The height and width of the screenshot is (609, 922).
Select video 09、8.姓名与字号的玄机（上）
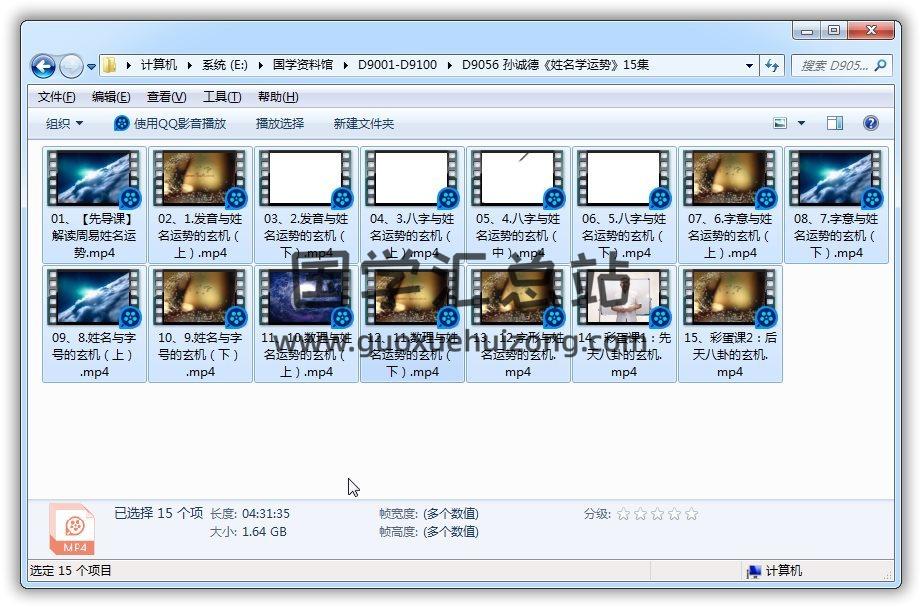pyautogui.click(x=94, y=323)
